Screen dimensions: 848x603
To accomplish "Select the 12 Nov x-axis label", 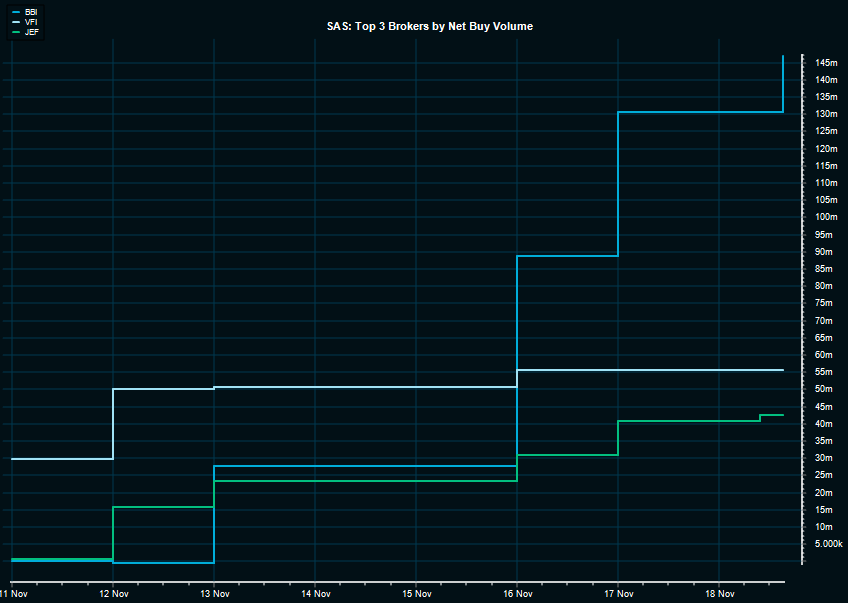I will (113, 593).
